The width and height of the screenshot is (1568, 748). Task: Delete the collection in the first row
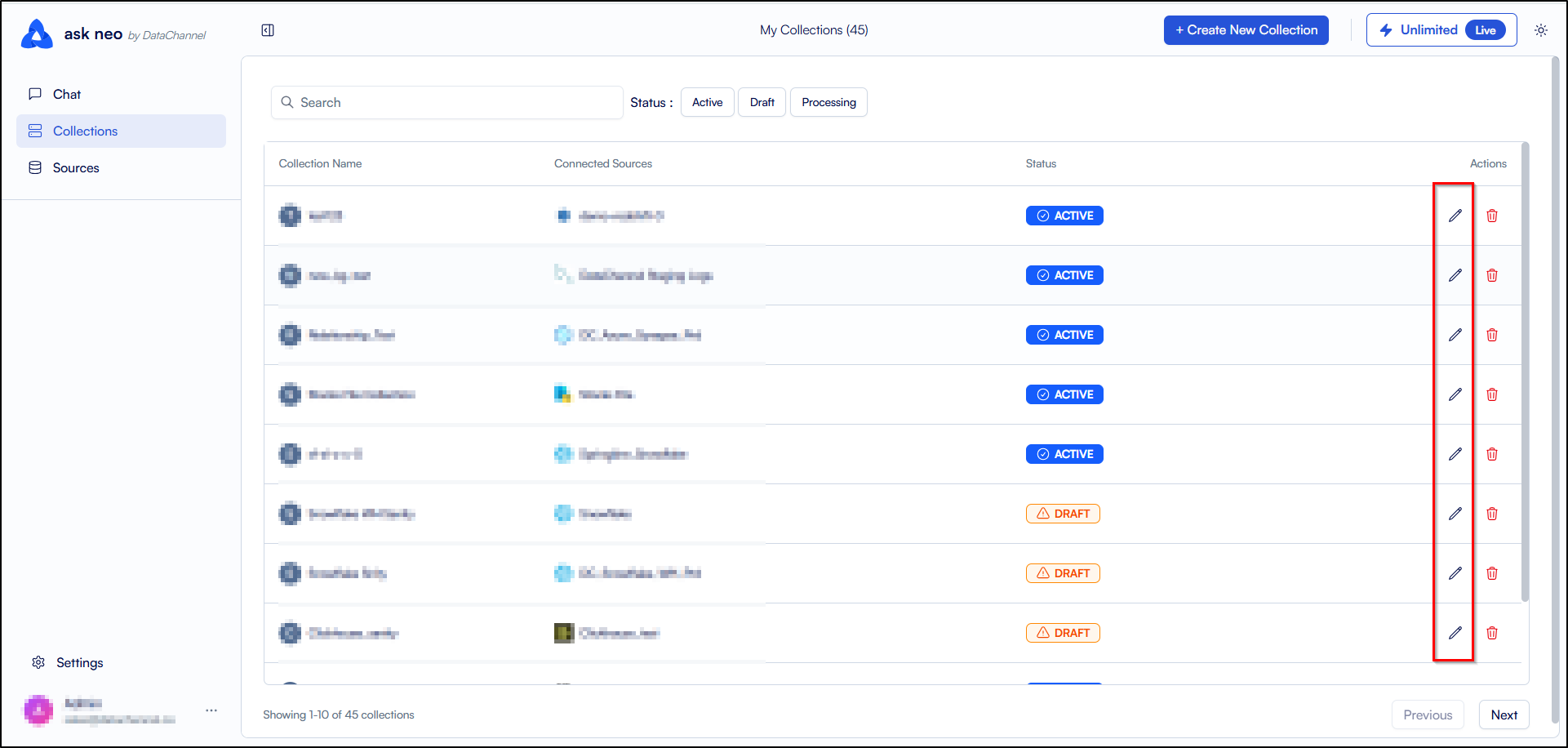[1492, 216]
